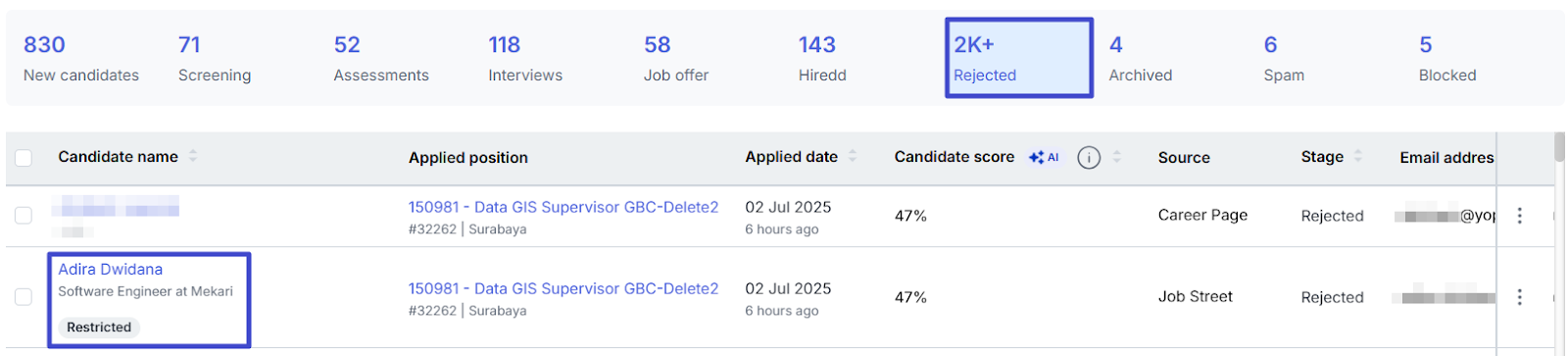This screenshot has width=1568, height=356.
Task: Sort by Candidate name arrows icon
Action: coord(193,156)
